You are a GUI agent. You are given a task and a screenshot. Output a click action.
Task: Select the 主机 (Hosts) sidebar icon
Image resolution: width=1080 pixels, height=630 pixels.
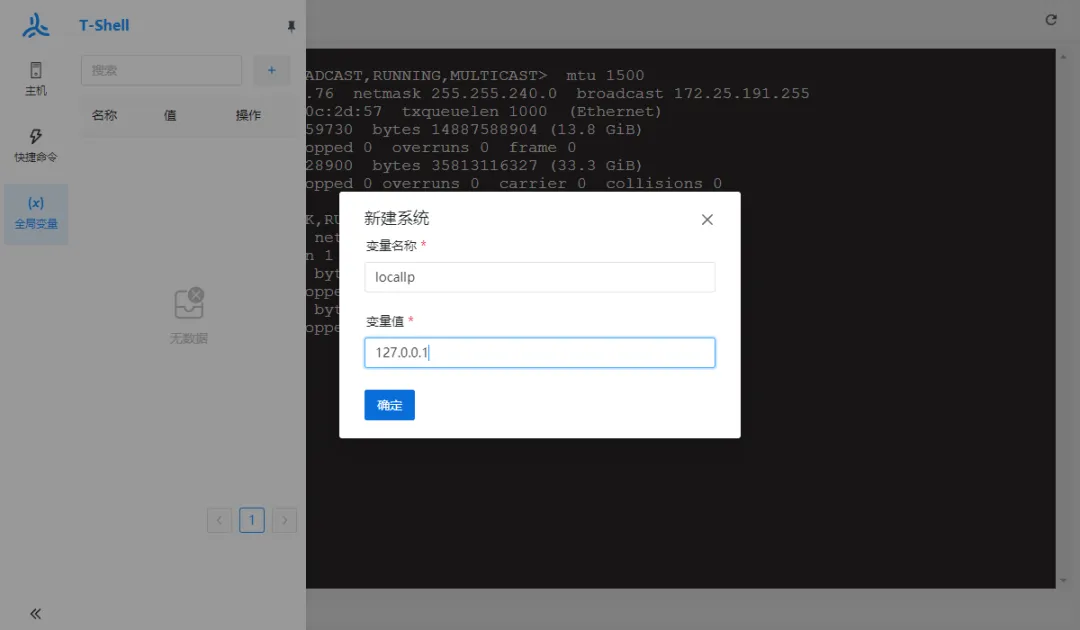[x=35, y=77]
